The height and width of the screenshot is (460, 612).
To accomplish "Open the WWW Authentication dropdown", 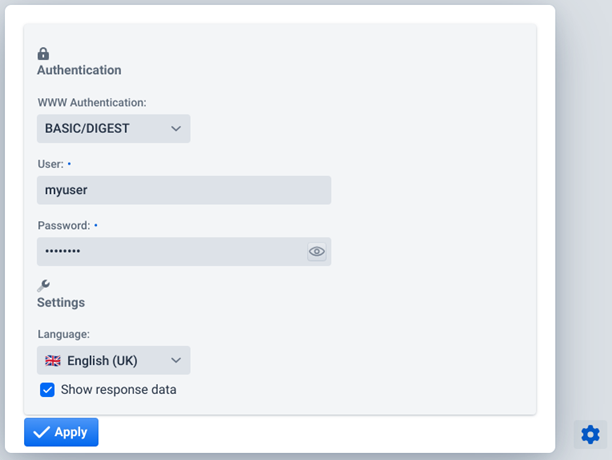I will [114, 128].
